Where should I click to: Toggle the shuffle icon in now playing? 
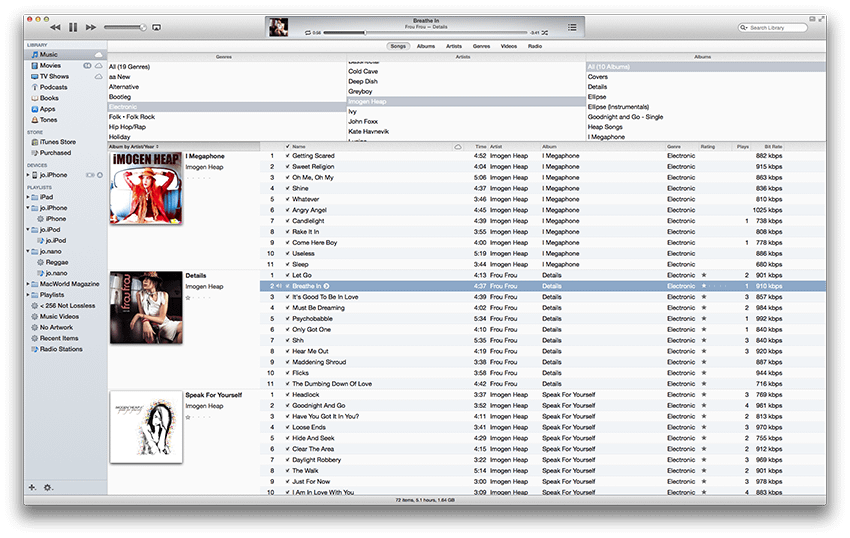pos(545,33)
